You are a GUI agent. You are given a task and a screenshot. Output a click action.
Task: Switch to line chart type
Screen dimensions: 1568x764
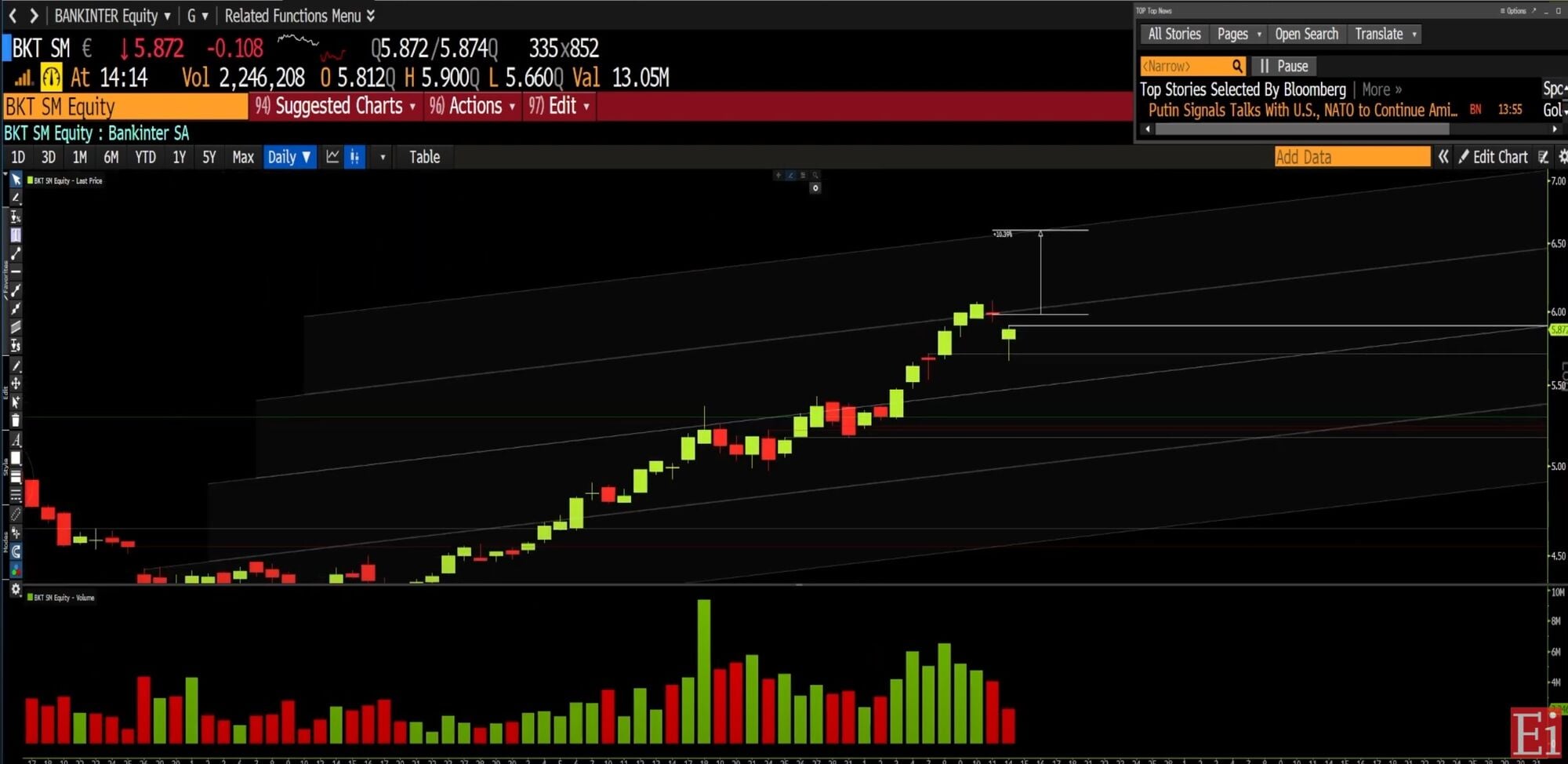[332, 157]
